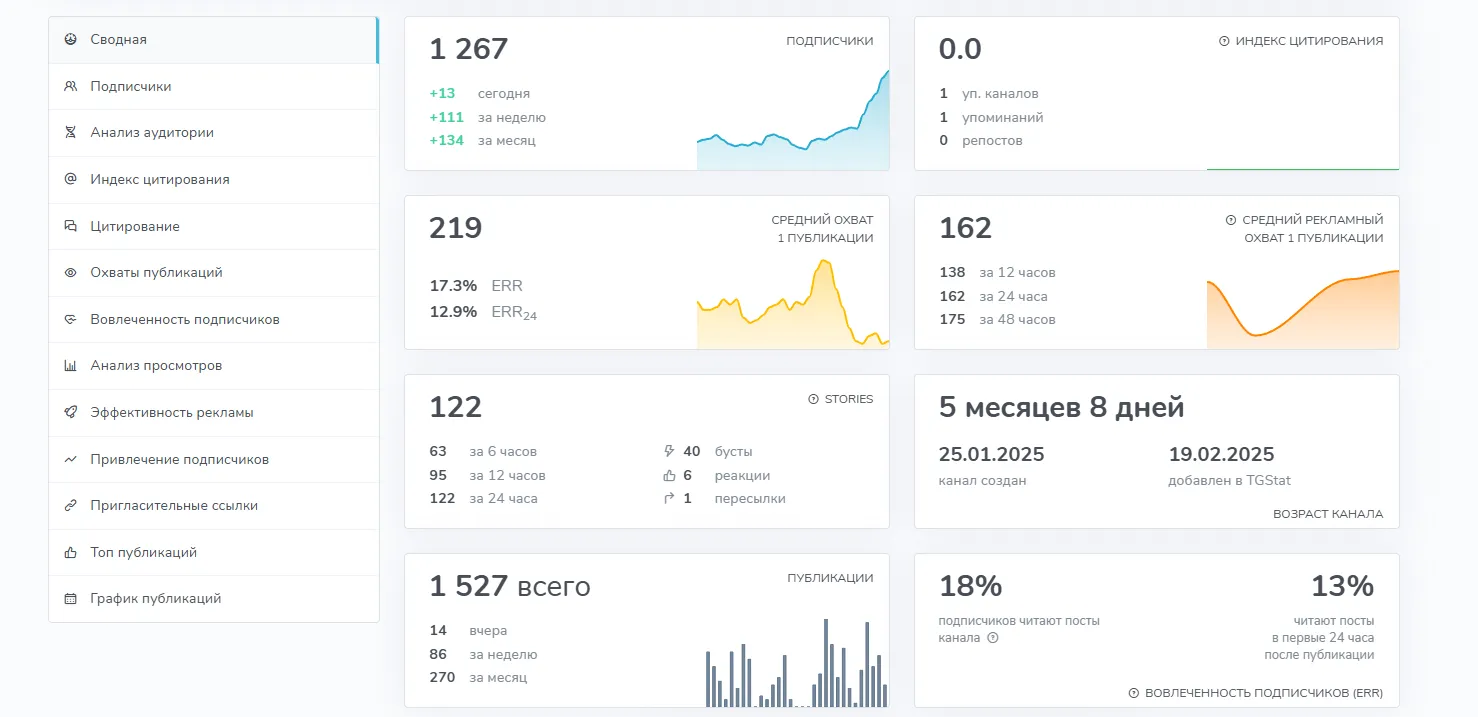Click the subscribers growth sparkline chart

(x=793, y=120)
